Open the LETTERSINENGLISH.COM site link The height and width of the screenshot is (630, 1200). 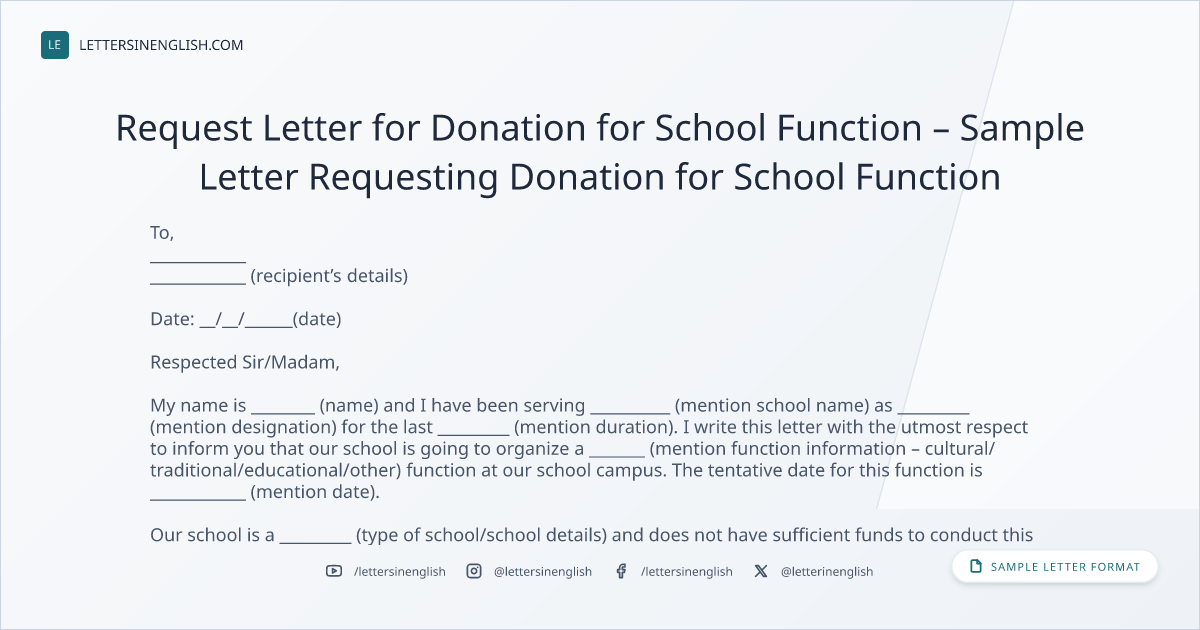pos(161,45)
